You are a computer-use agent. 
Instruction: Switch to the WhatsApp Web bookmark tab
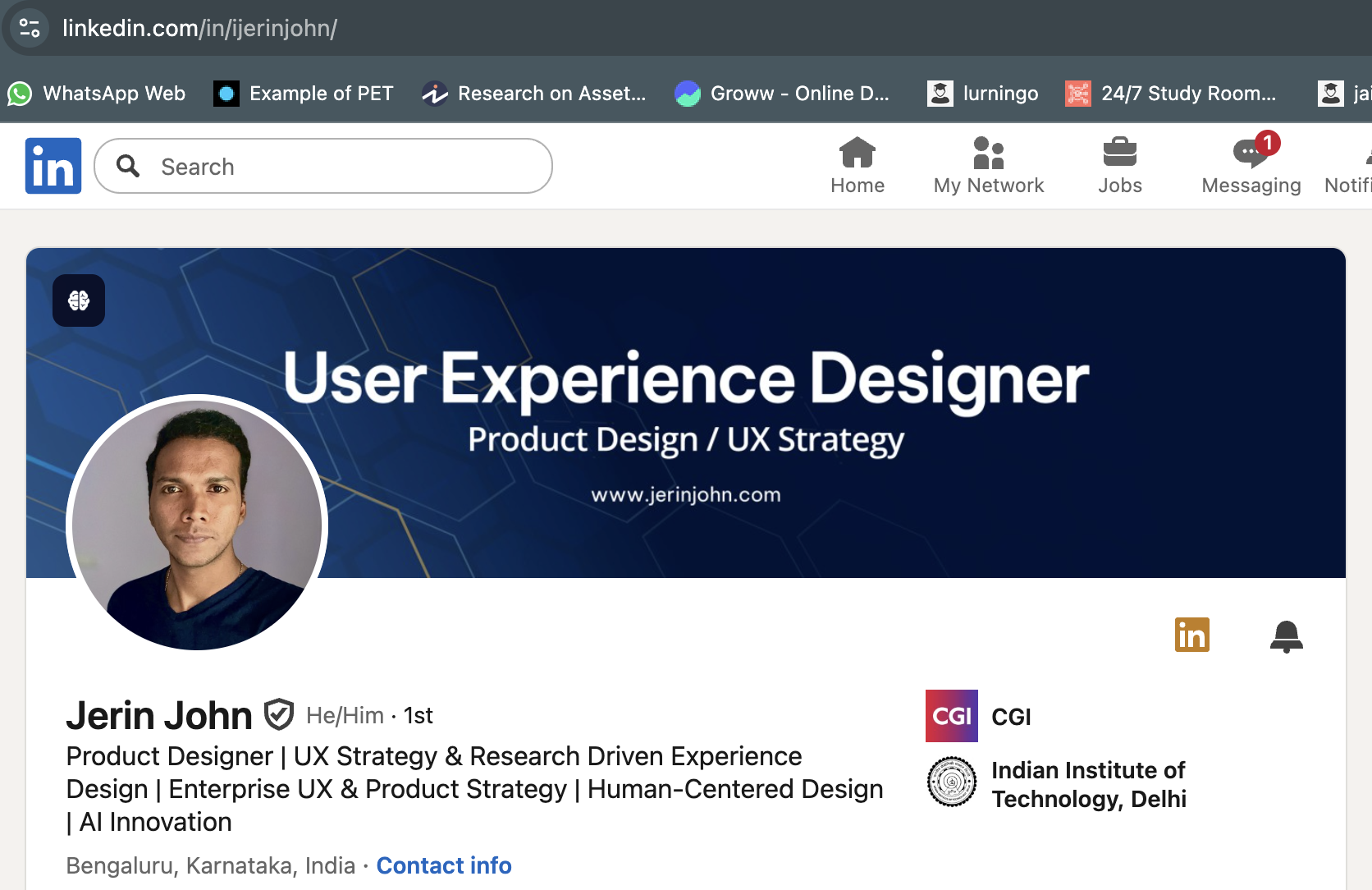97,93
